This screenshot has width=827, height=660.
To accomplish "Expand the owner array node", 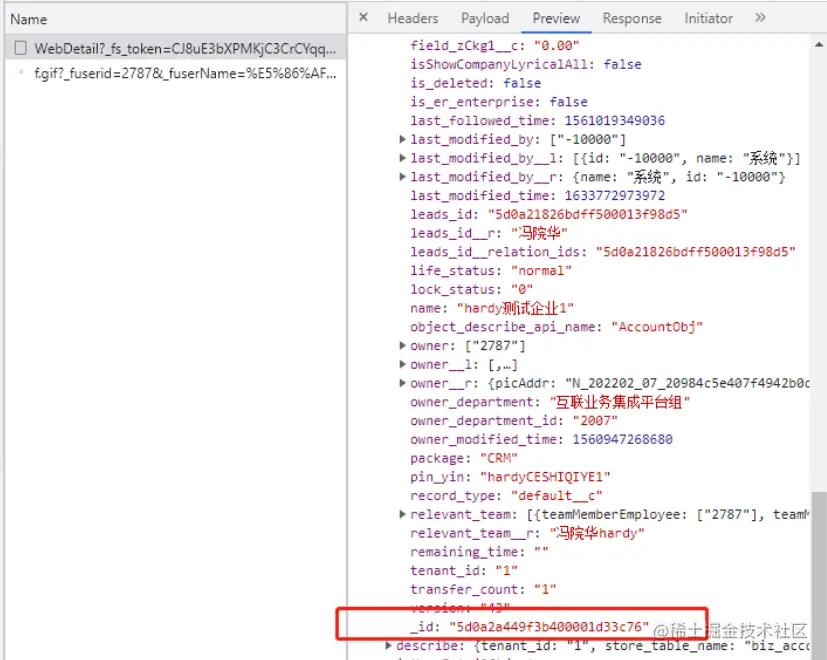I will [x=402, y=346].
